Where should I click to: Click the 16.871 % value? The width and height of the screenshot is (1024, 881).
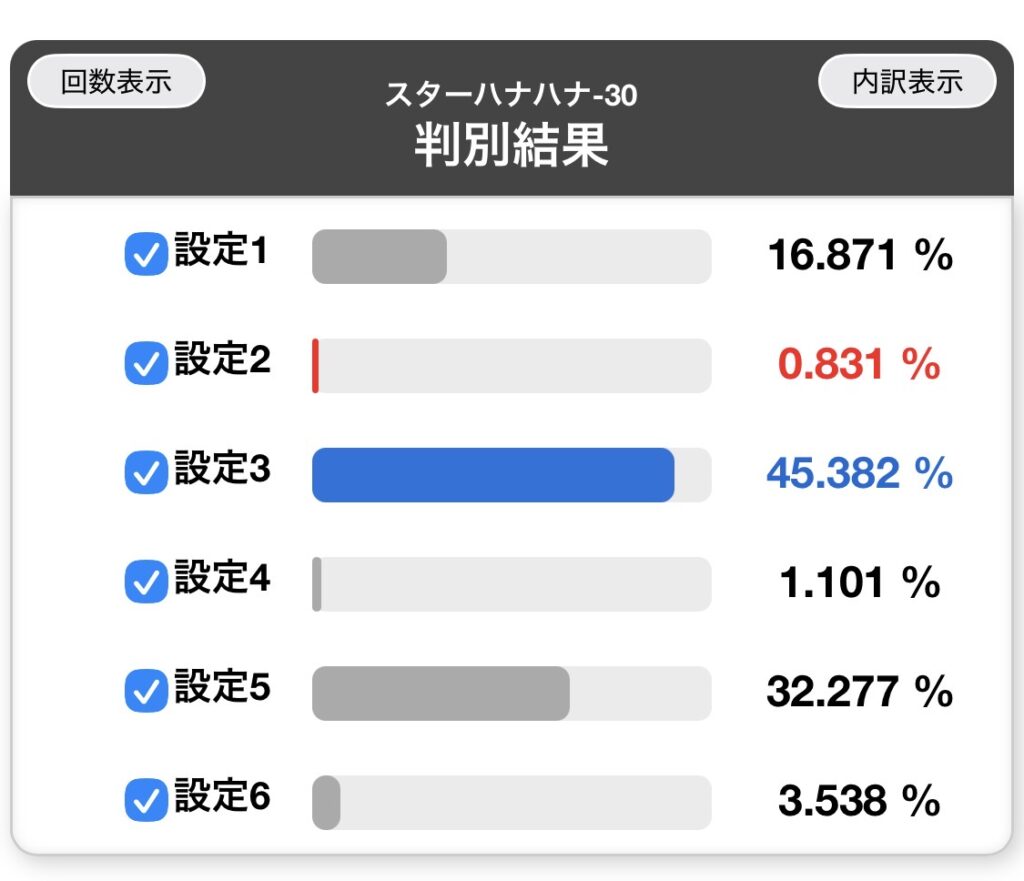pyautogui.click(x=859, y=257)
